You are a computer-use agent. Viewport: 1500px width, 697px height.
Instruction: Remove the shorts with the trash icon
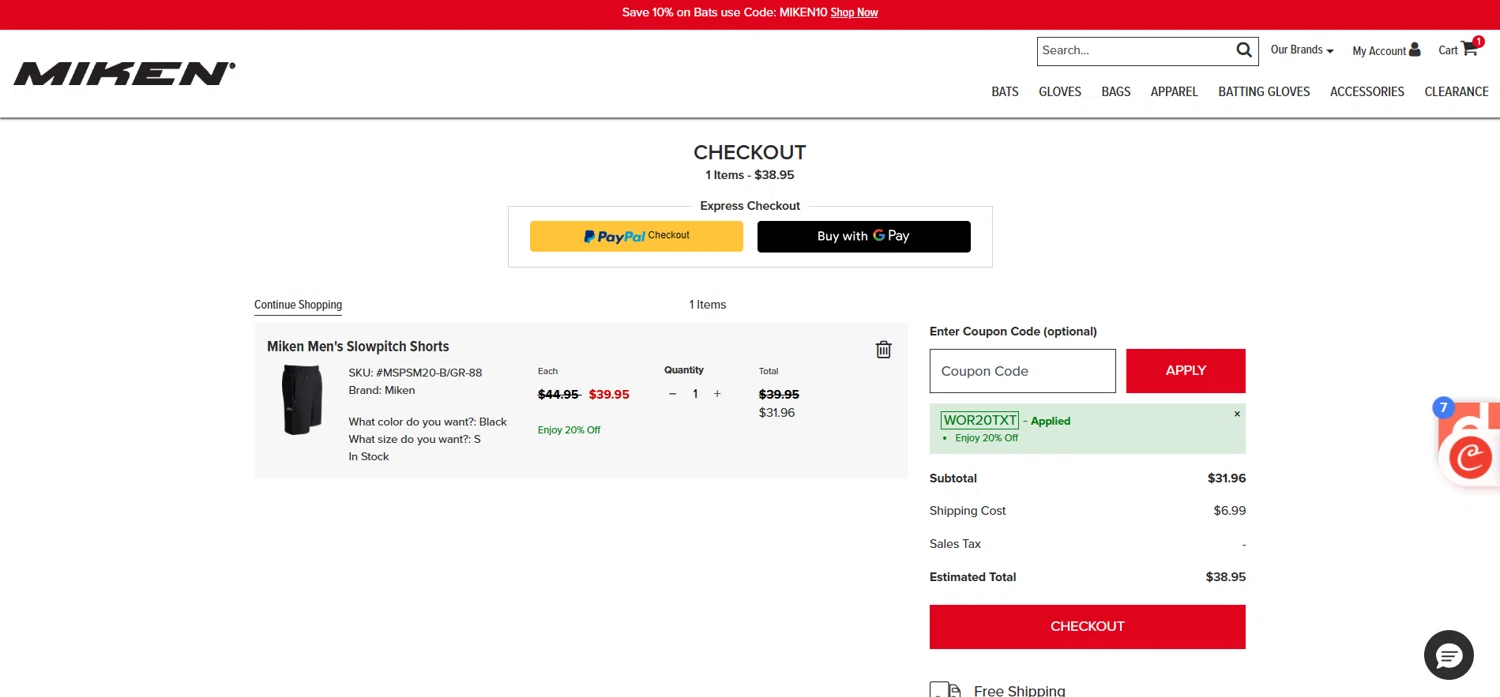coord(883,349)
